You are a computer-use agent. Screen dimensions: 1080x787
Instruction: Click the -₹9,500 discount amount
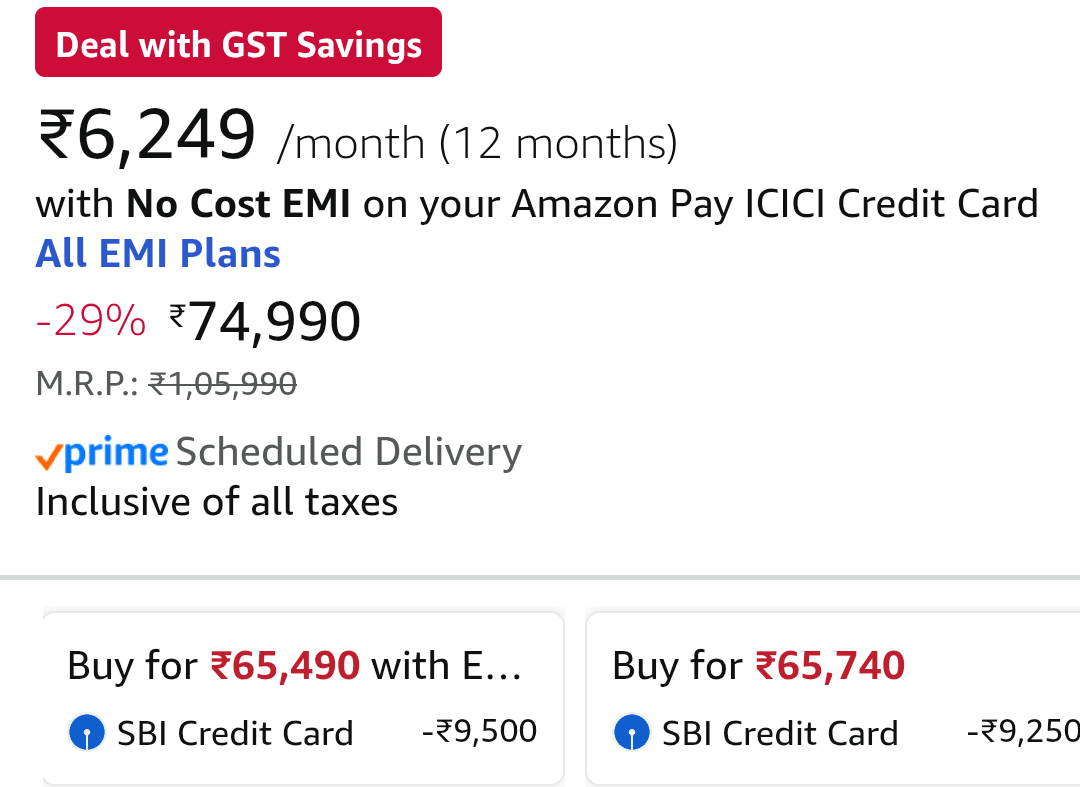(x=479, y=731)
